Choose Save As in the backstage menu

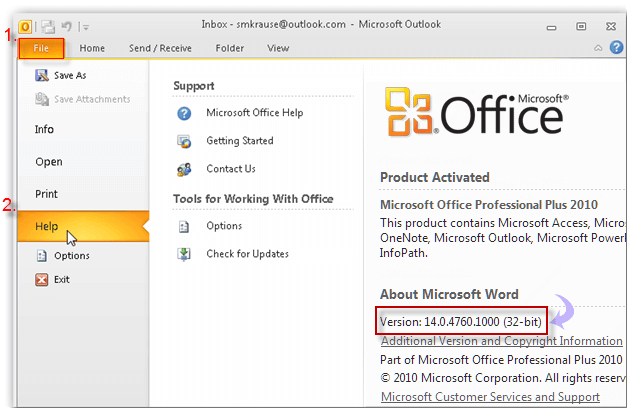(70, 75)
